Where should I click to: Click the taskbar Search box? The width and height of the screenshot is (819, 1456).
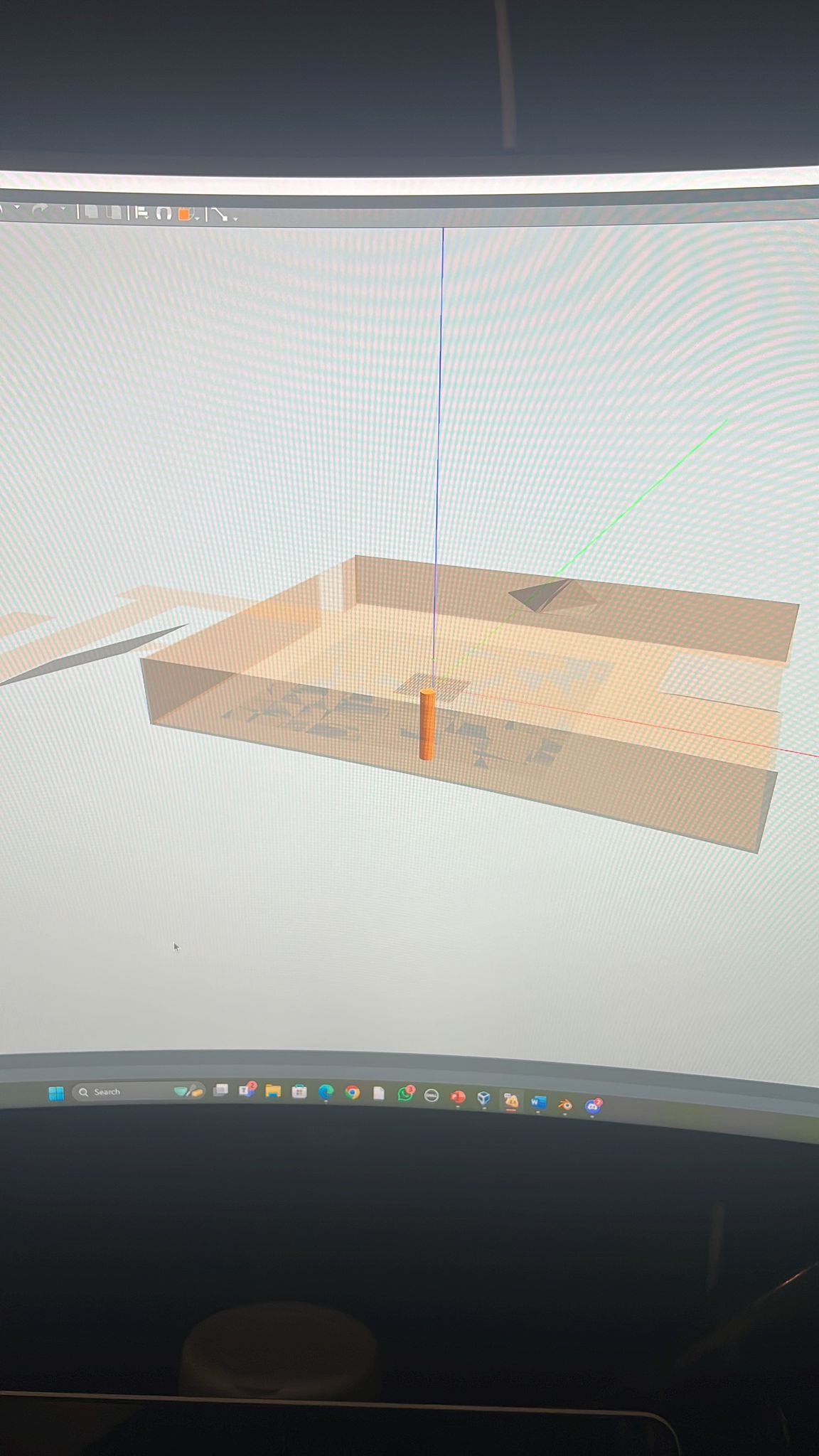pyautogui.click(x=139, y=1091)
